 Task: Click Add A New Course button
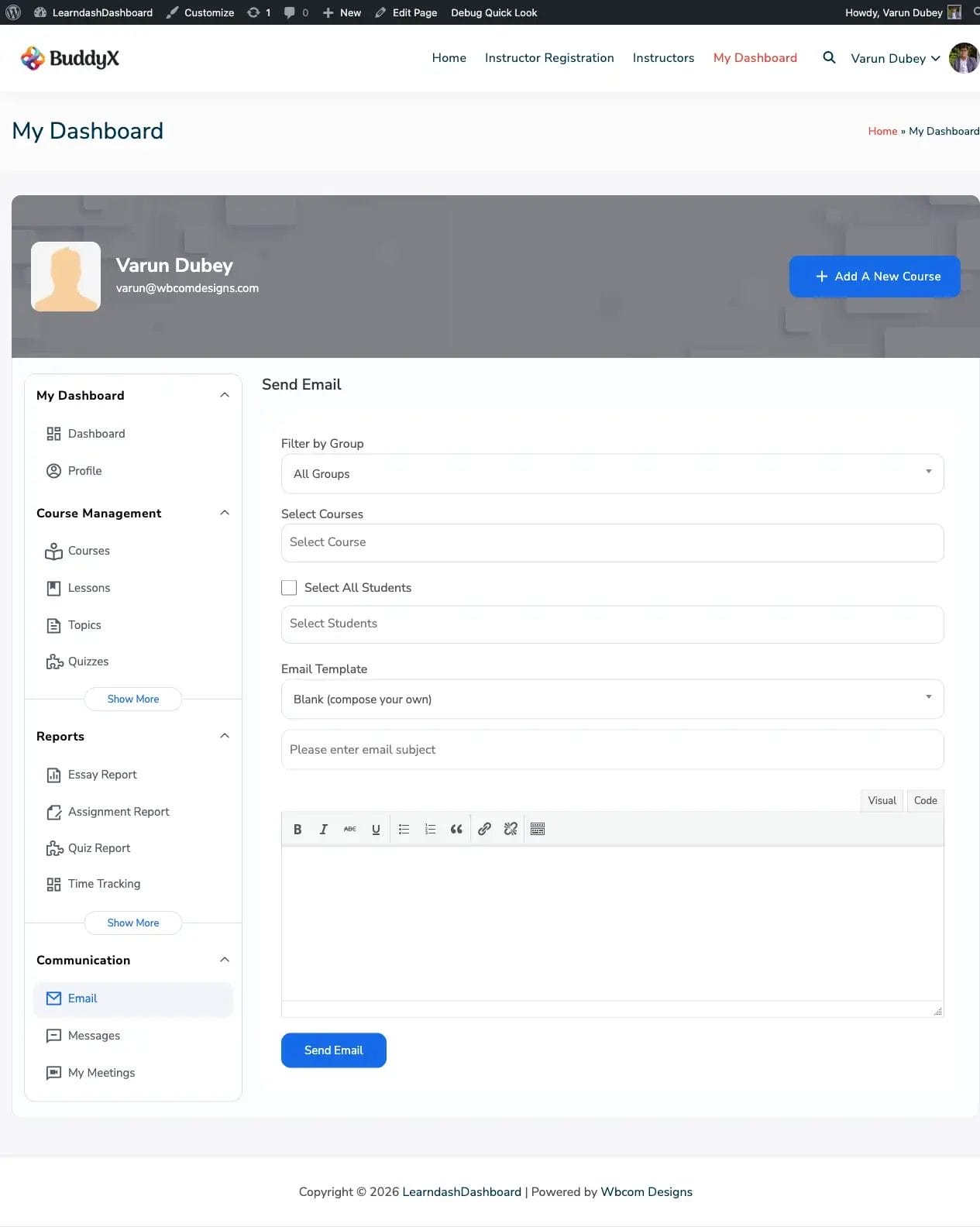[x=875, y=277]
